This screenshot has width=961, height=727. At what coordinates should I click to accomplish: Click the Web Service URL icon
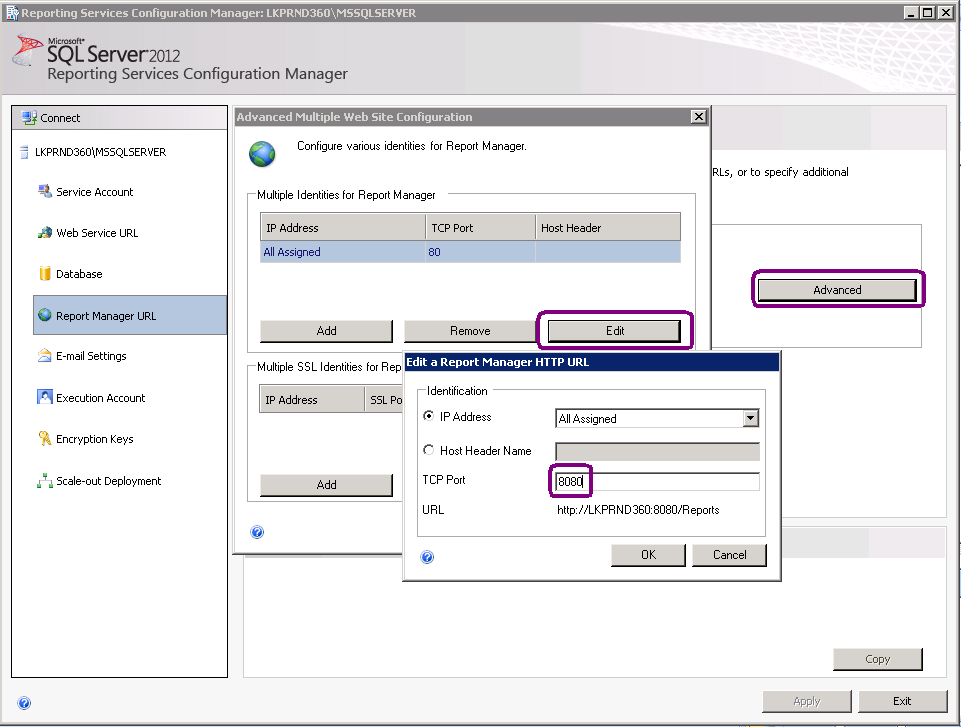click(x=45, y=232)
